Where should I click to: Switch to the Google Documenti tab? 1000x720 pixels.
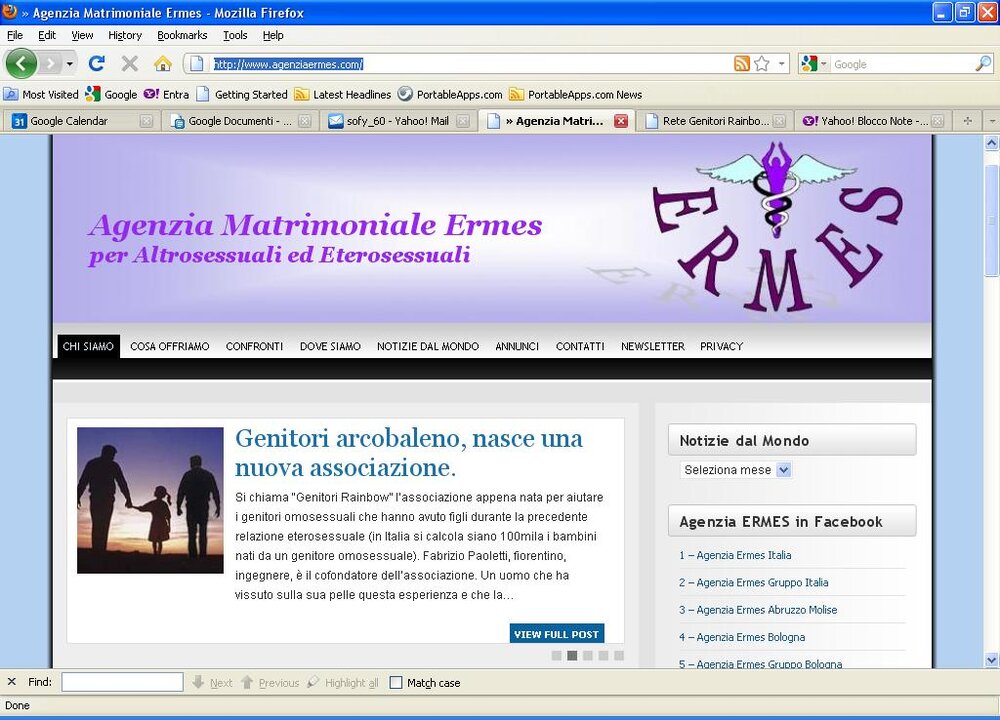(239, 121)
